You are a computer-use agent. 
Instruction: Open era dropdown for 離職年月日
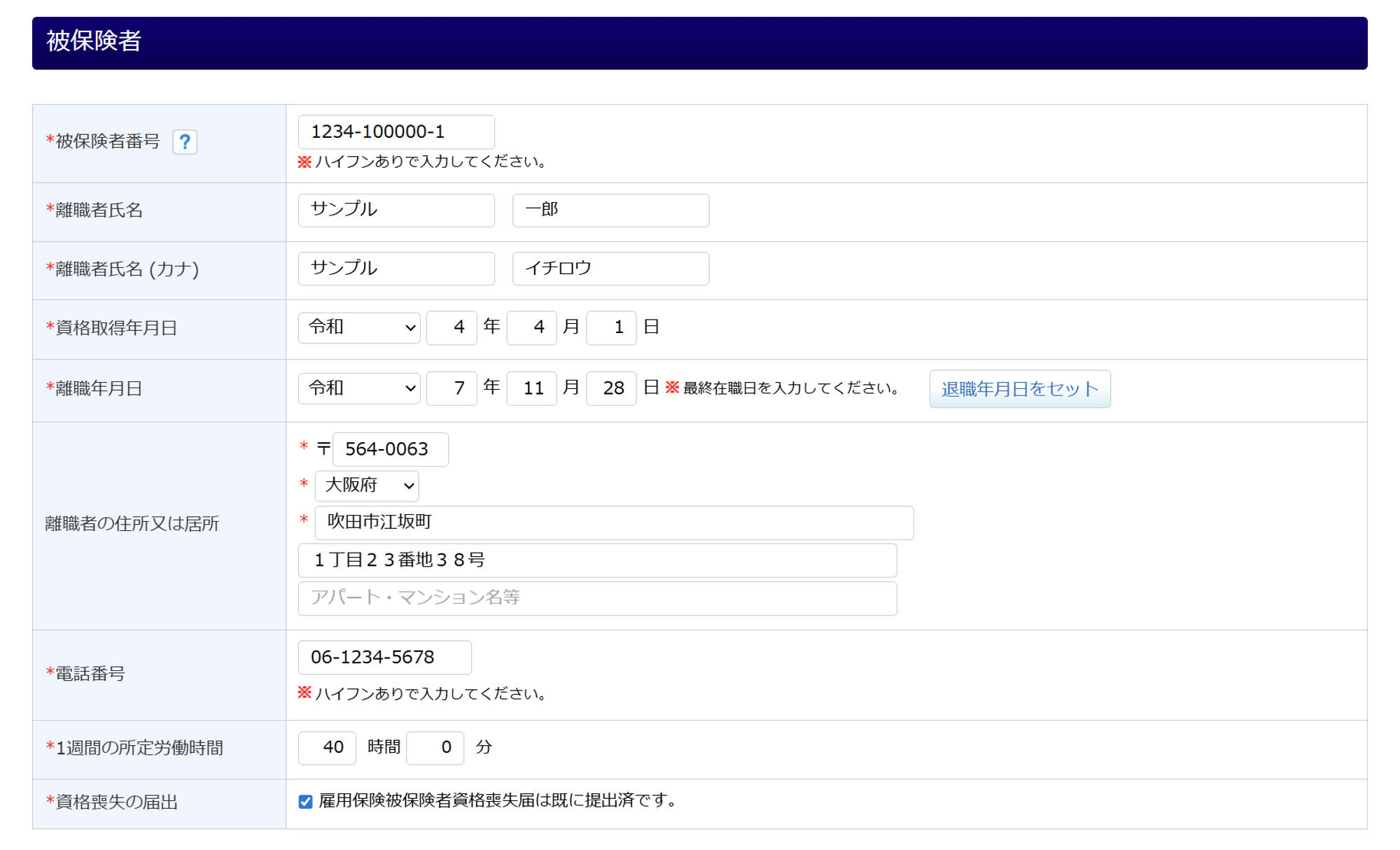pyautogui.click(x=359, y=388)
